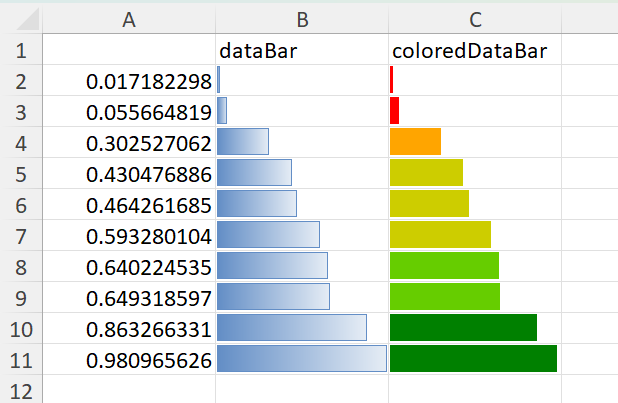Click the blue data bar in row 9

click(273, 297)
